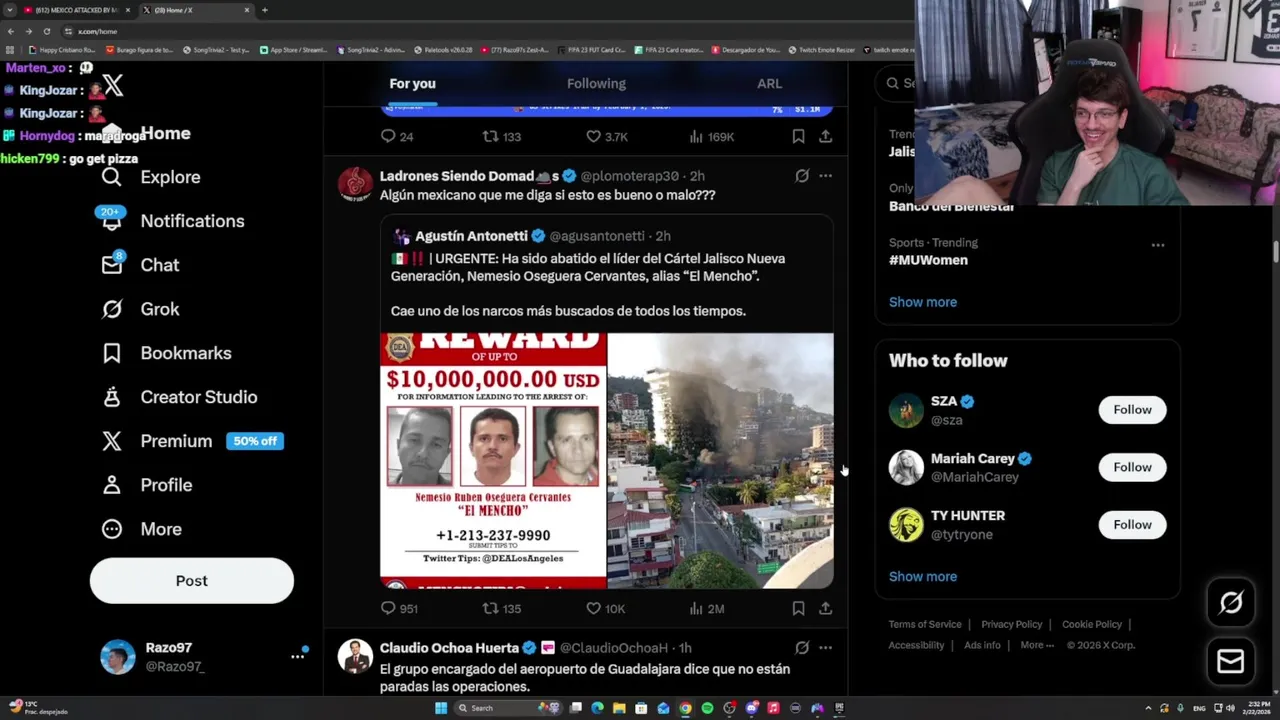Image resolution: width=1280 pixels, height=720 pixels.
Task: Click Grok icon on Claudio Ochoa Huerta post
Action: click(x=801, y=648)
